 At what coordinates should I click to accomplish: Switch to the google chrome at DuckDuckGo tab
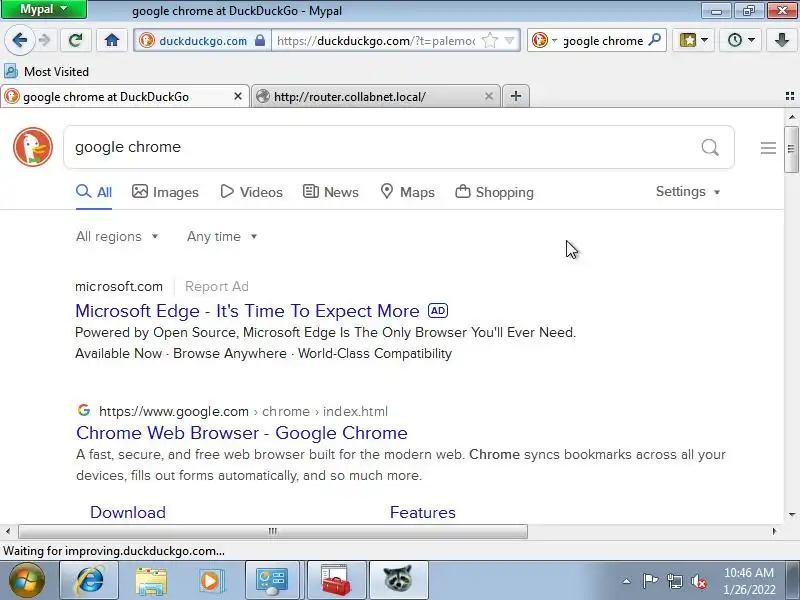[x=125, y=96]
